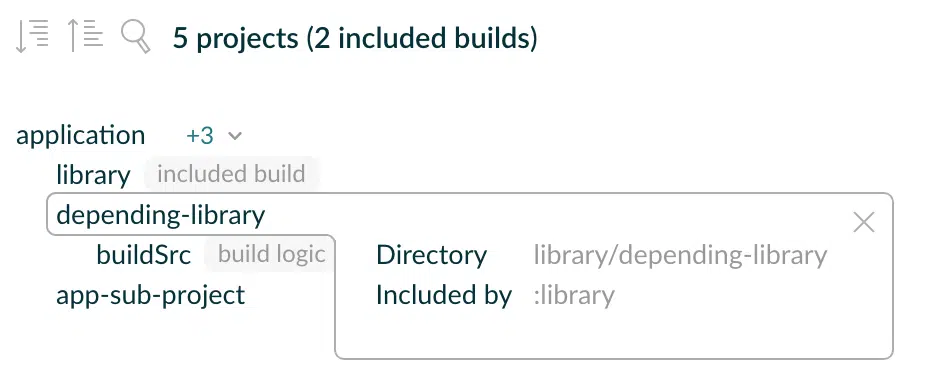Select the depending-library project
The width and height of the screenshot is (926, 388).
click(161, 215)
